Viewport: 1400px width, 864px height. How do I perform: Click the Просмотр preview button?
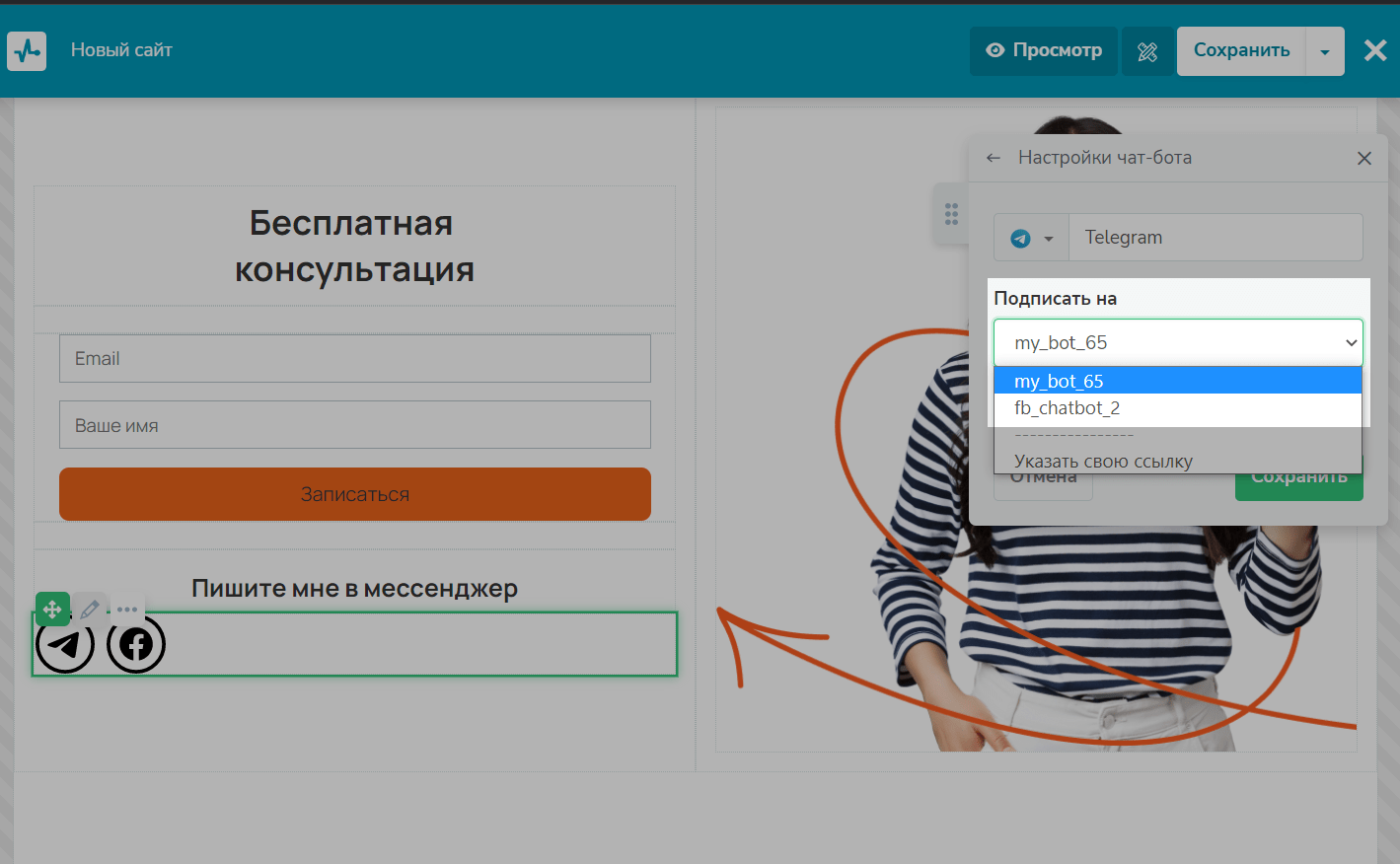1044,51
